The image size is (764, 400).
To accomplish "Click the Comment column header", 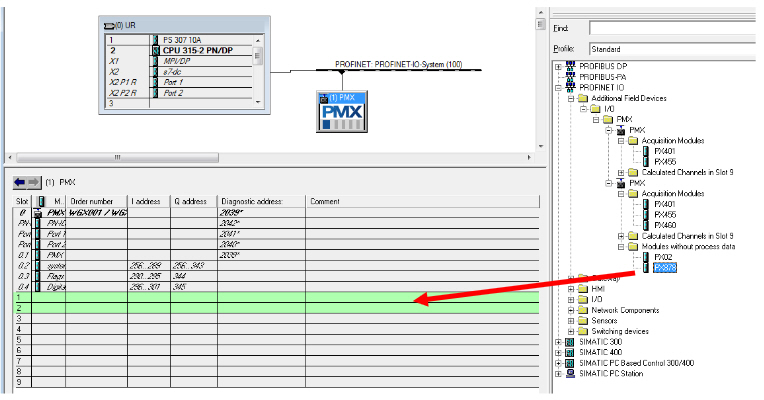I will point(422,201).
